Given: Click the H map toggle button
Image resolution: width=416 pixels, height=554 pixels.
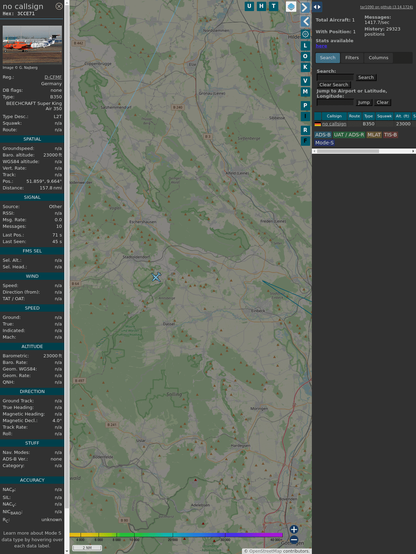Looking at the screenshot, I should 261,6.
